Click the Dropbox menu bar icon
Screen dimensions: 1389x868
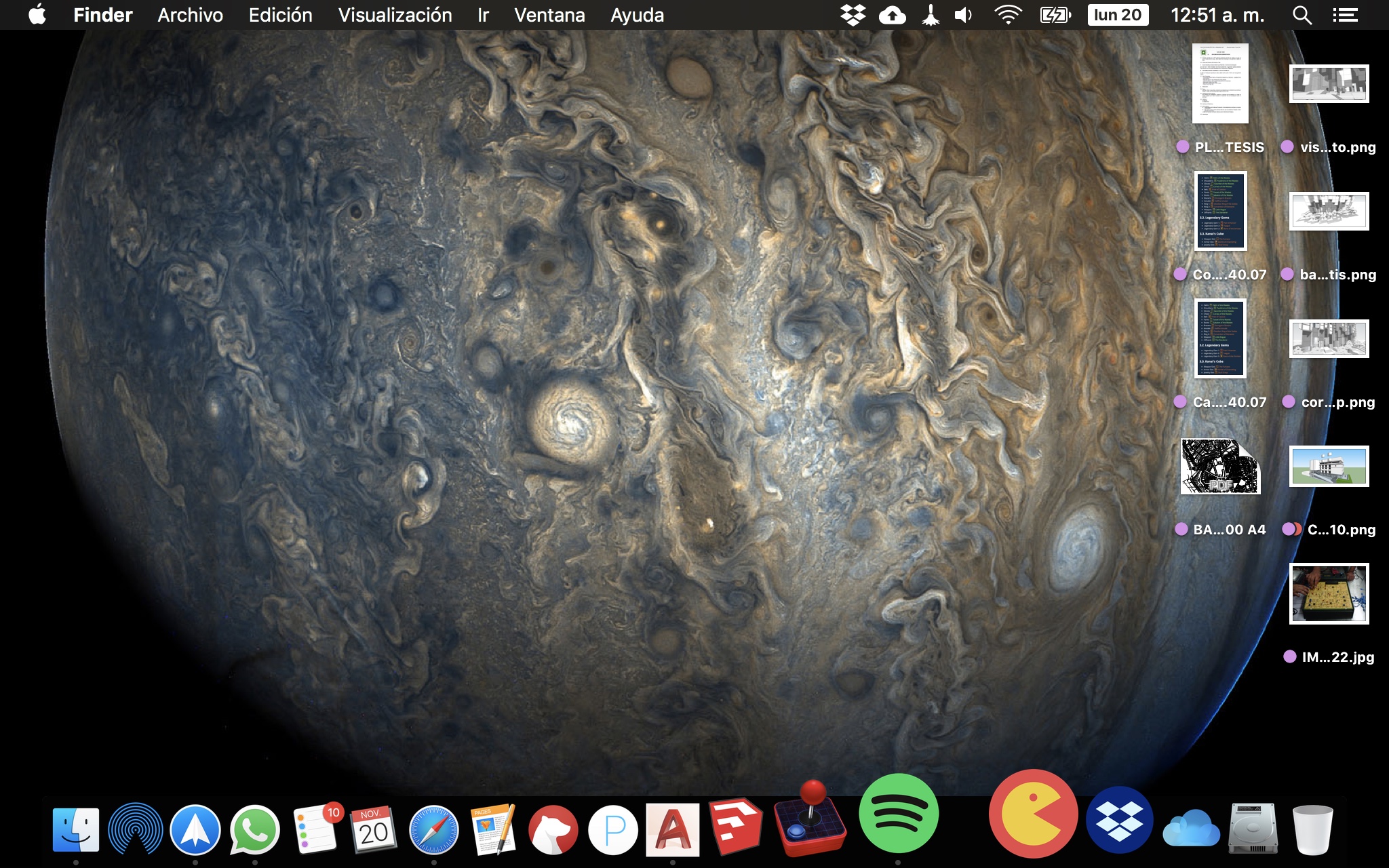[x=853, y=15]
